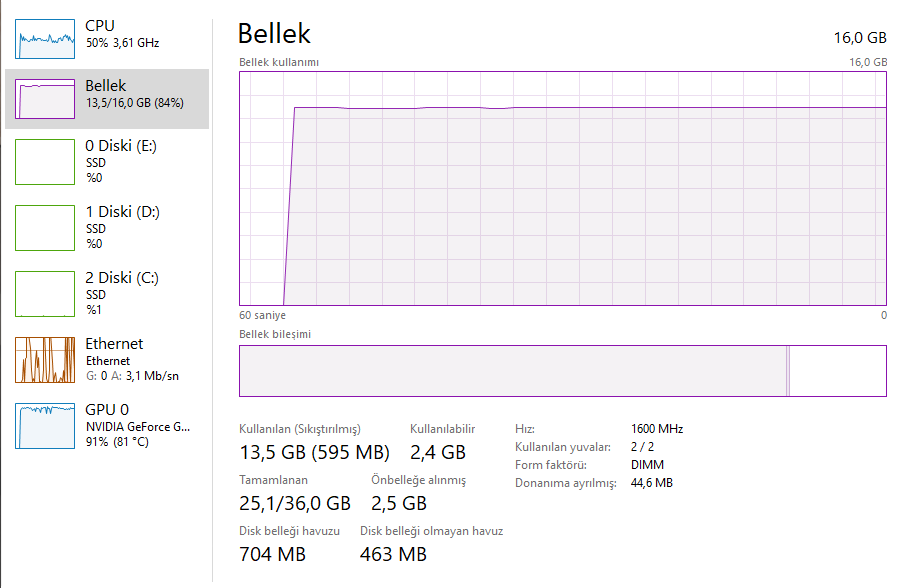Screen dimensions: 911x588
Task: Click the Bellek bileşimi composition bar
Action: pyautogui.click(x=562, y=371)
